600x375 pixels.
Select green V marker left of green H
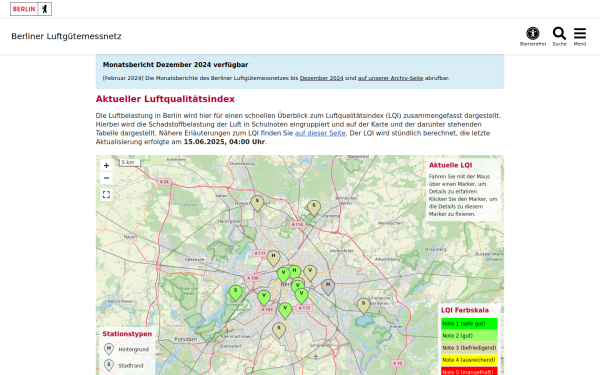click(x=284, y=275)
